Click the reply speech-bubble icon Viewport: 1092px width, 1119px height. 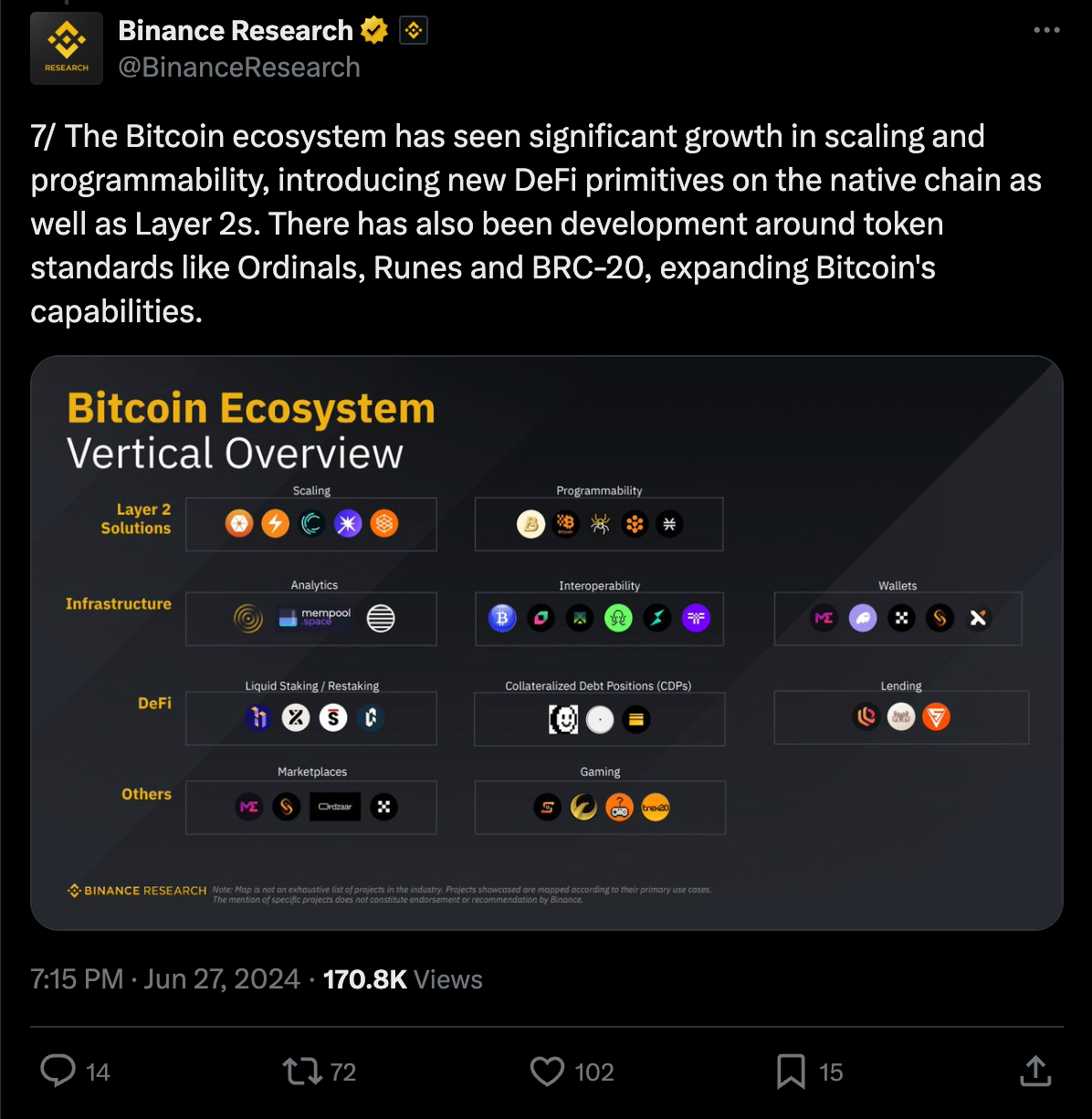(x=58, y=1071)
